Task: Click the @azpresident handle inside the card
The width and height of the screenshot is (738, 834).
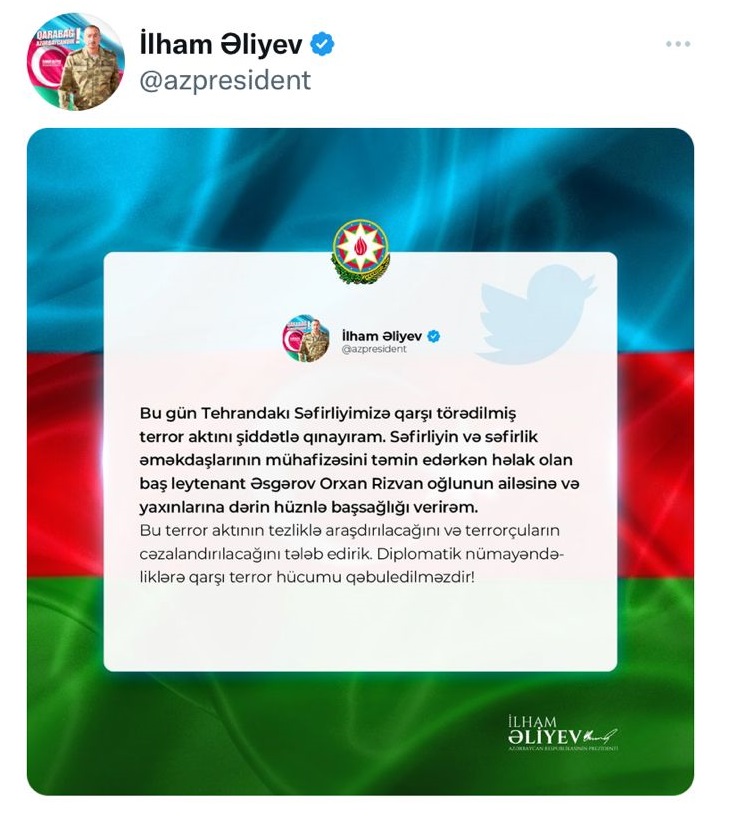Action: (x=374, y=349)
